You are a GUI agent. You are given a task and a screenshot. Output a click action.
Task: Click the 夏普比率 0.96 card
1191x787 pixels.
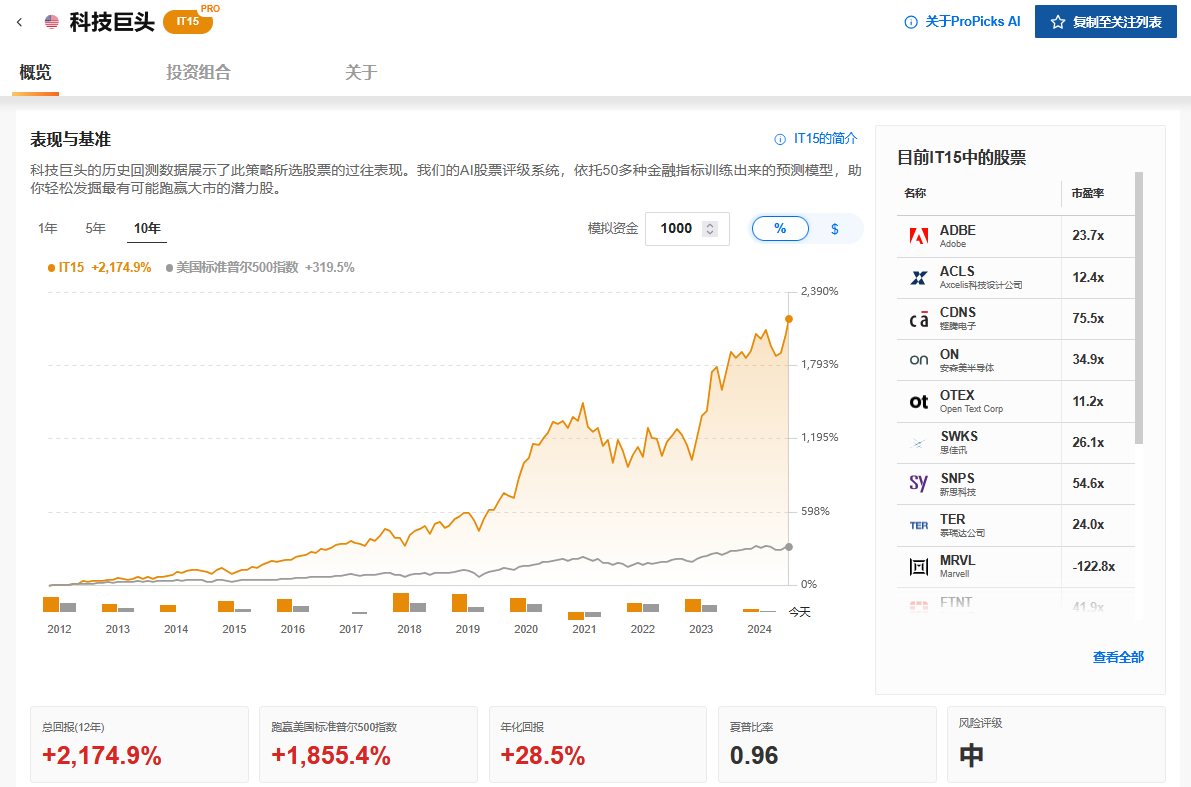click(x=827, y=744)
